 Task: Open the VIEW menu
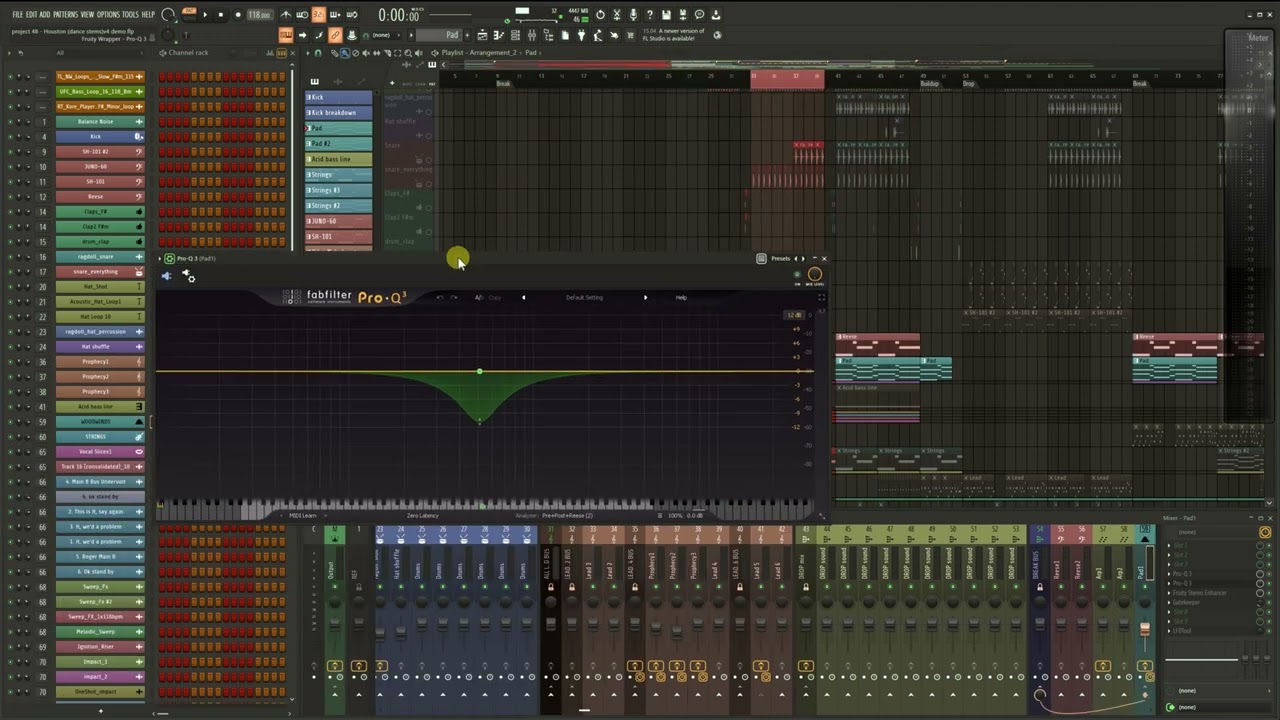tap(87, 15)
